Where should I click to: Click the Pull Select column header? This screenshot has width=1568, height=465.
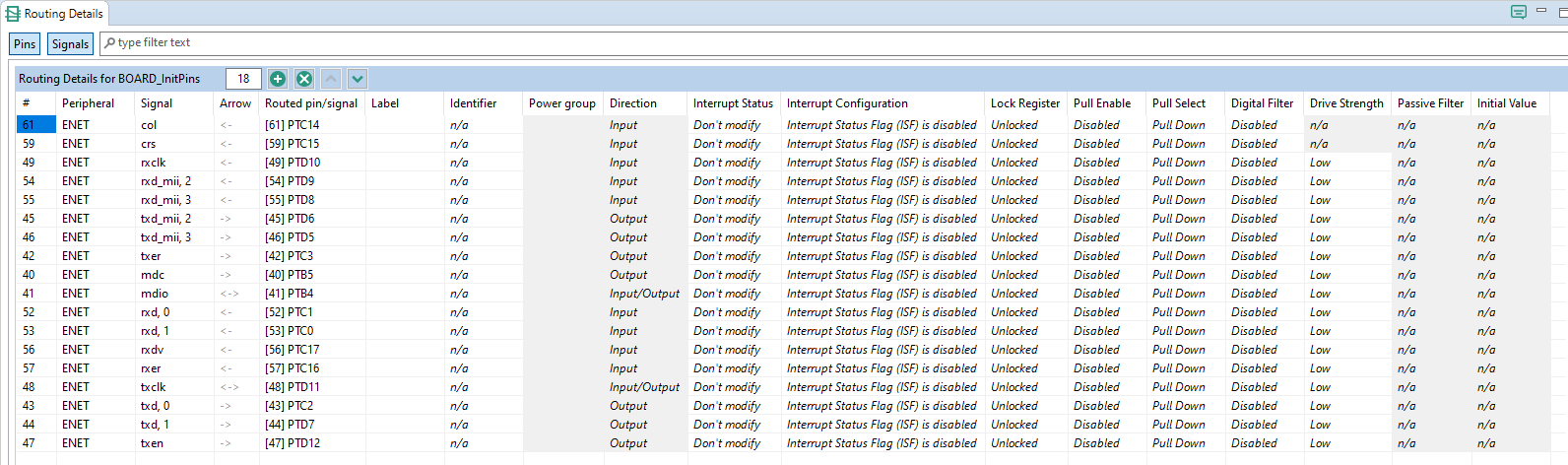point(1186,102)
